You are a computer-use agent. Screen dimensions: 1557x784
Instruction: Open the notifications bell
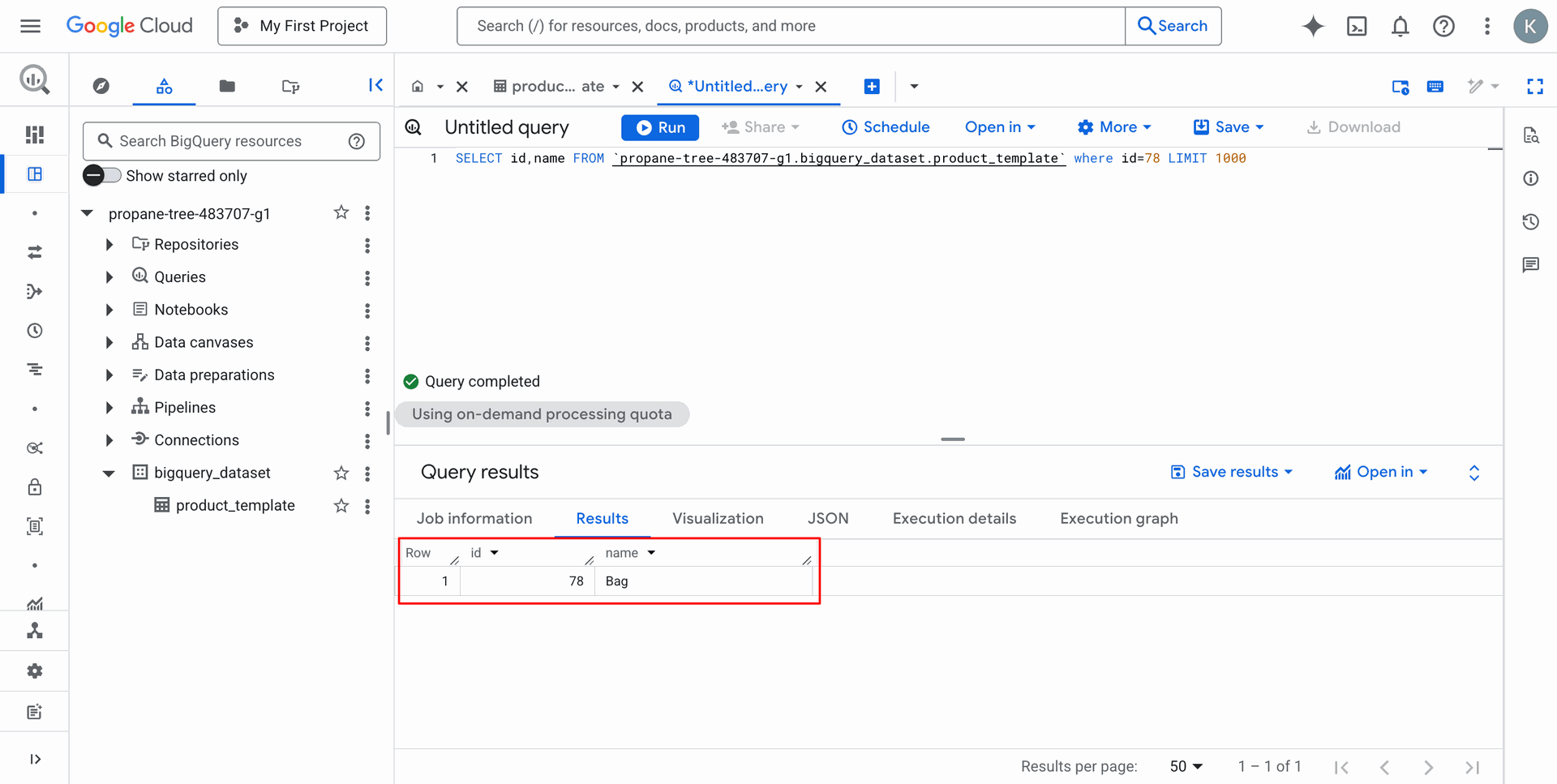coord(1400,26)
